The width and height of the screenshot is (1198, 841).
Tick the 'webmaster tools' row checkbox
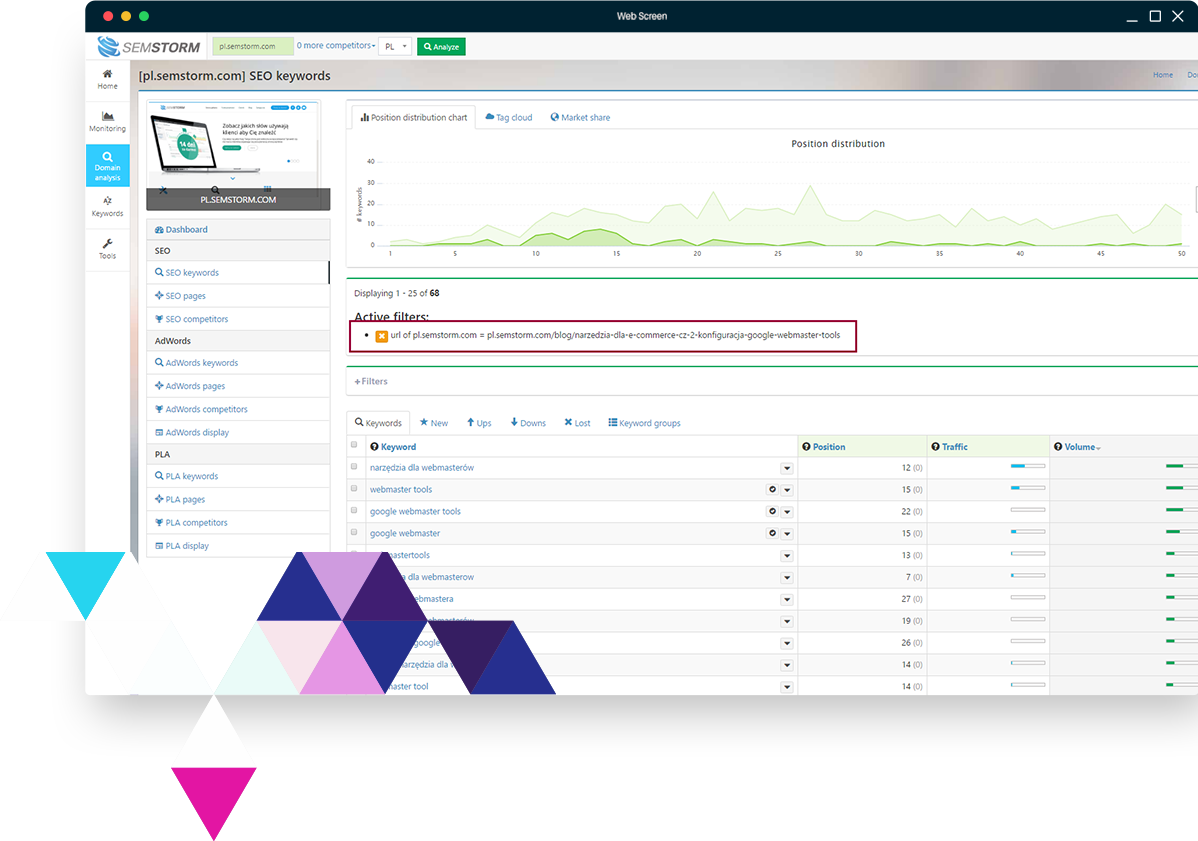tap(354, 489)
